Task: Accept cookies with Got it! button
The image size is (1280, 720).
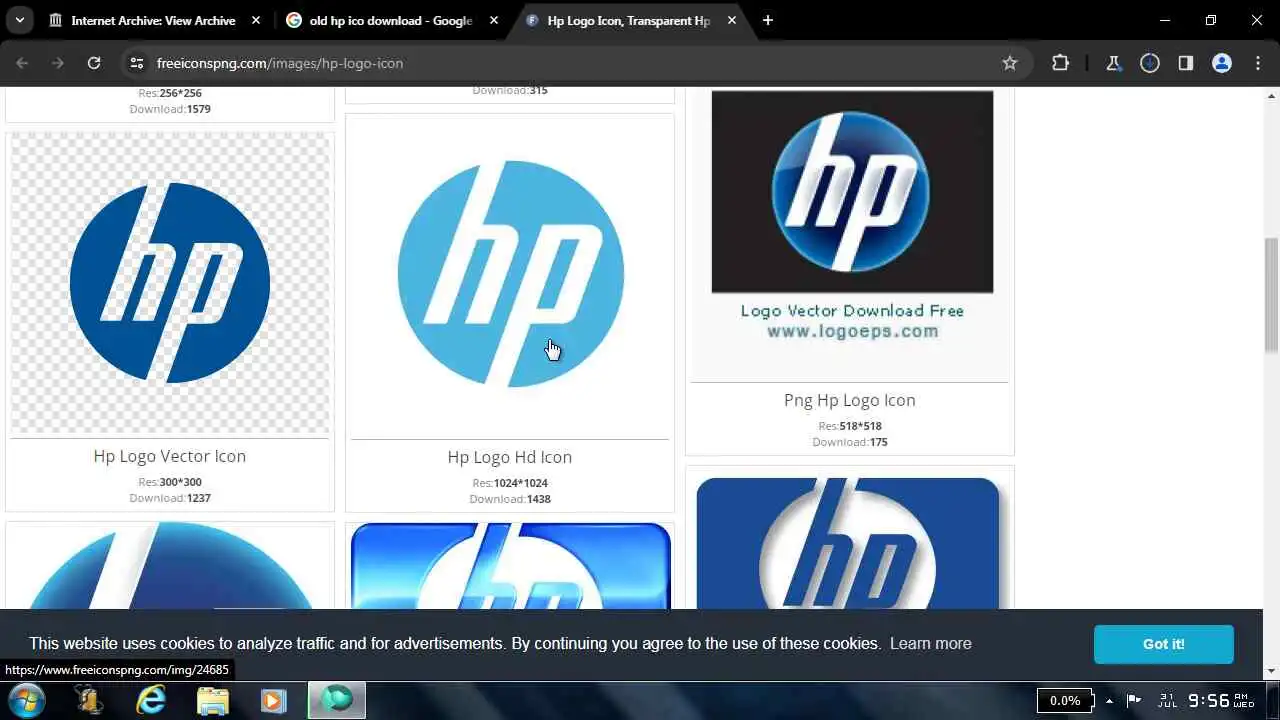Action: click(x=1164, y=644)
